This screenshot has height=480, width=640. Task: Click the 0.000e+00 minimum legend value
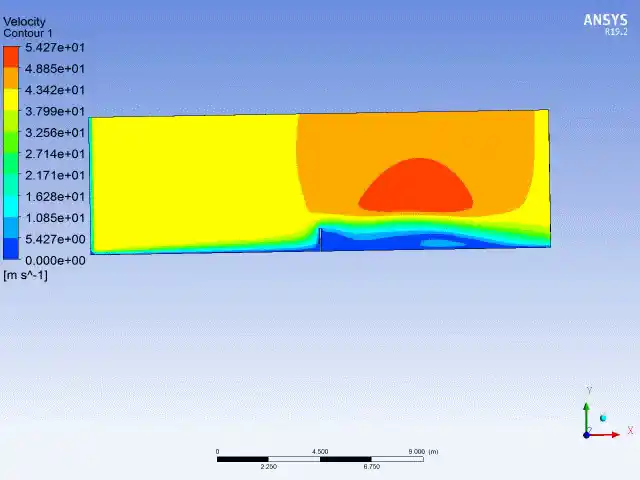click(x=55, y=260)
